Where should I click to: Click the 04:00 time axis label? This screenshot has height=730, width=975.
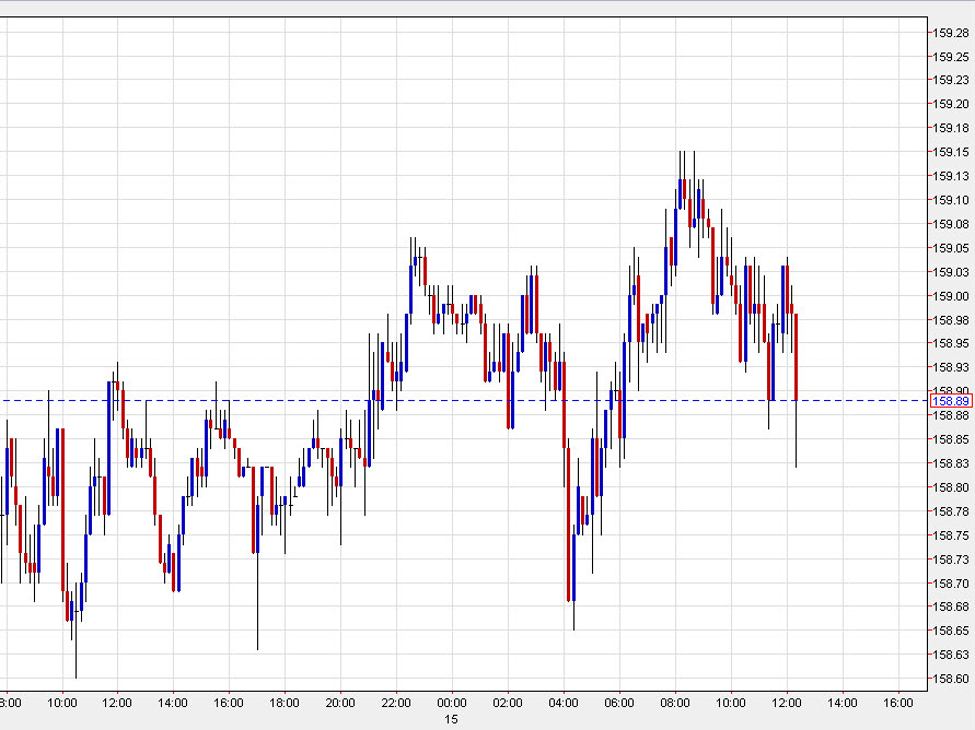pyautogui.click(x=564, y=703)
